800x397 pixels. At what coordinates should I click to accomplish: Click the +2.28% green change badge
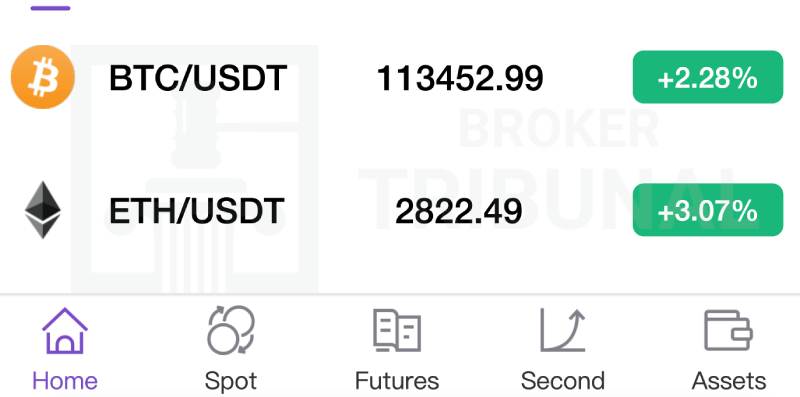click(x=708, y=77)
